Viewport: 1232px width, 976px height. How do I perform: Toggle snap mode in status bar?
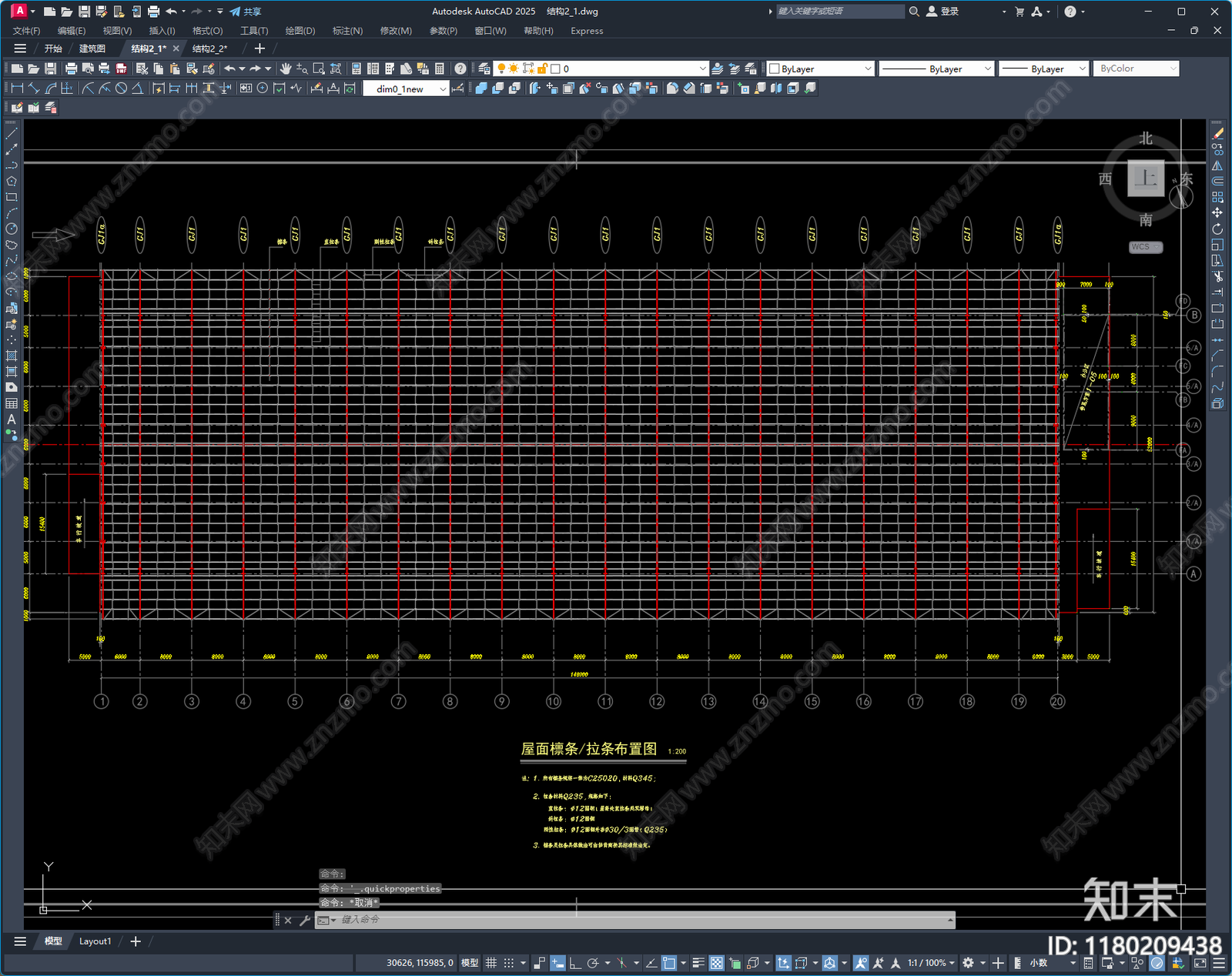coord(508,963)
